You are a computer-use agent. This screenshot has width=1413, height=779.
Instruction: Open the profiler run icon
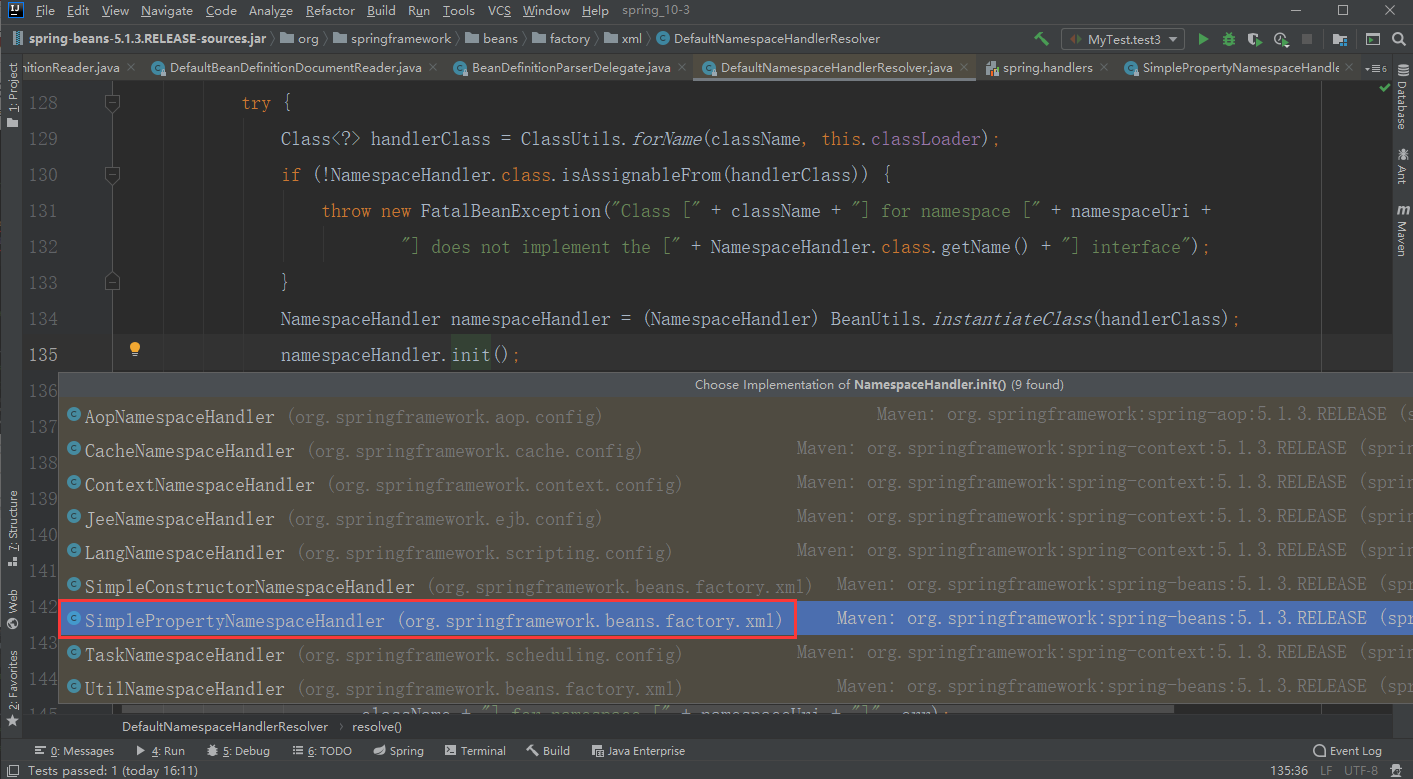1281,39
